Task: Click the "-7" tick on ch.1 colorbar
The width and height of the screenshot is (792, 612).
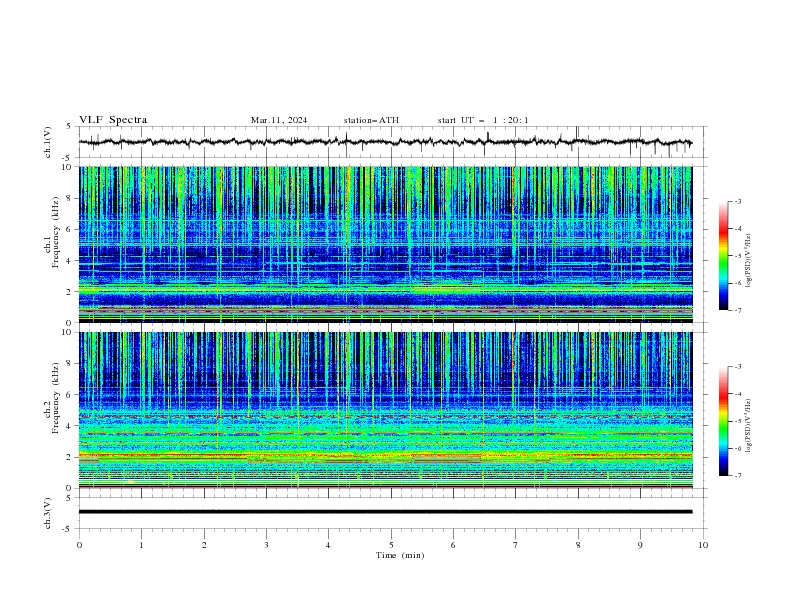Action: (x=737, y=310)
